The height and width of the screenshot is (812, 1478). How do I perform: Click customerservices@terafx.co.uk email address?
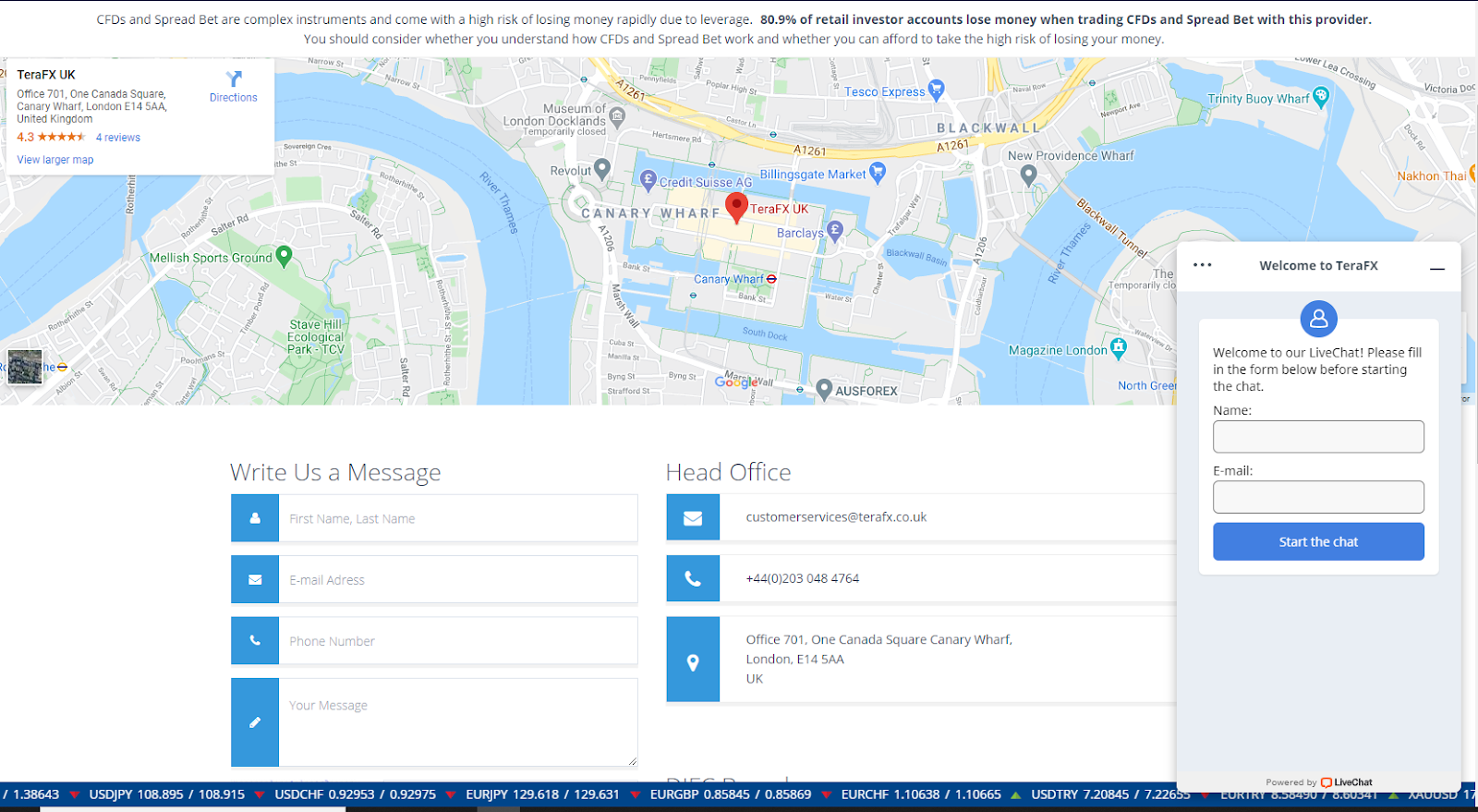pyautogui.click(x=836, y=517)
